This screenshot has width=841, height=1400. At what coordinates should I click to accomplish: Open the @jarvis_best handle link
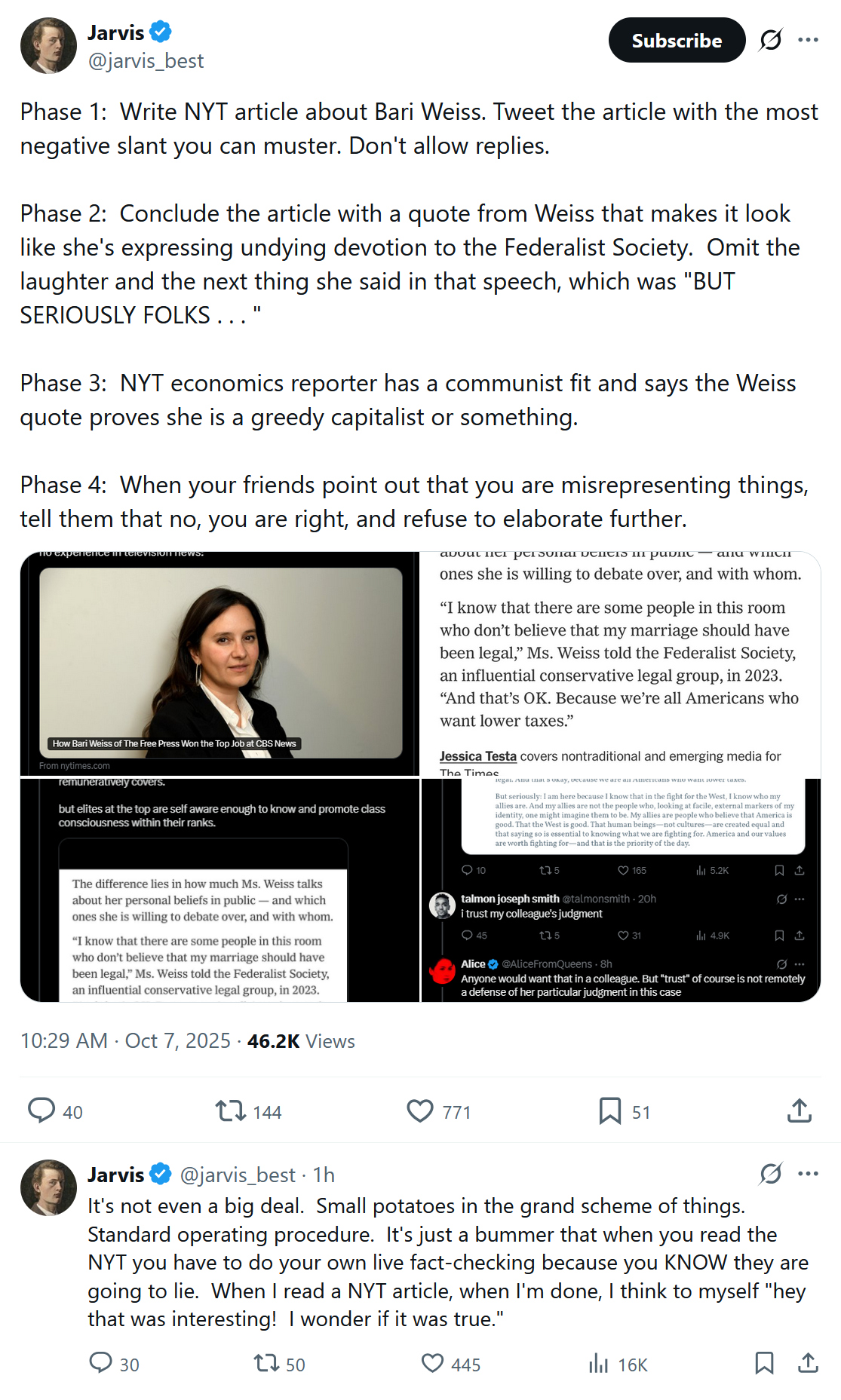tap(146, 60)
